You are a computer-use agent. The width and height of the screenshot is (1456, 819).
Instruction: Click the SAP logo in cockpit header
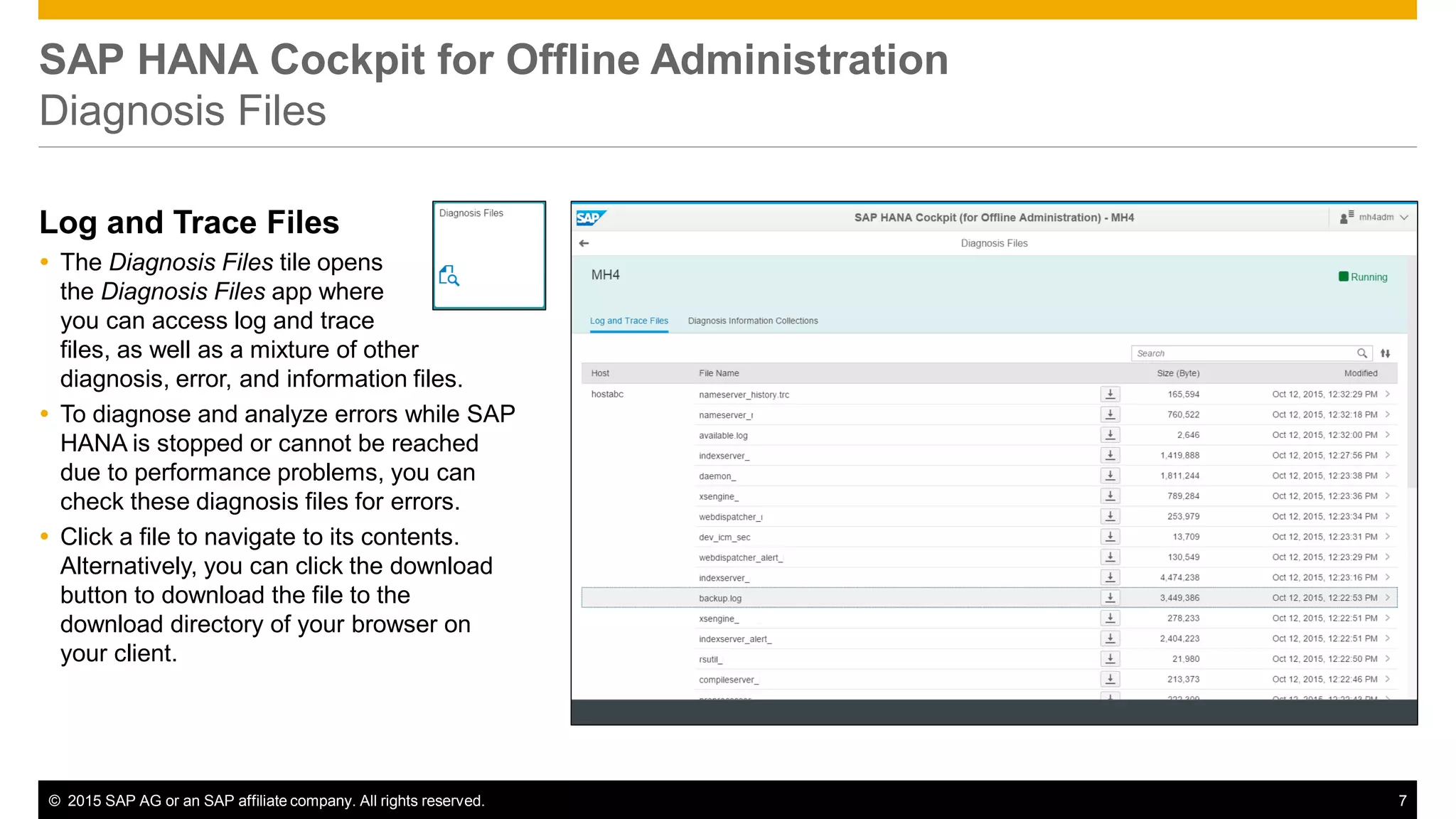[590, 218]
